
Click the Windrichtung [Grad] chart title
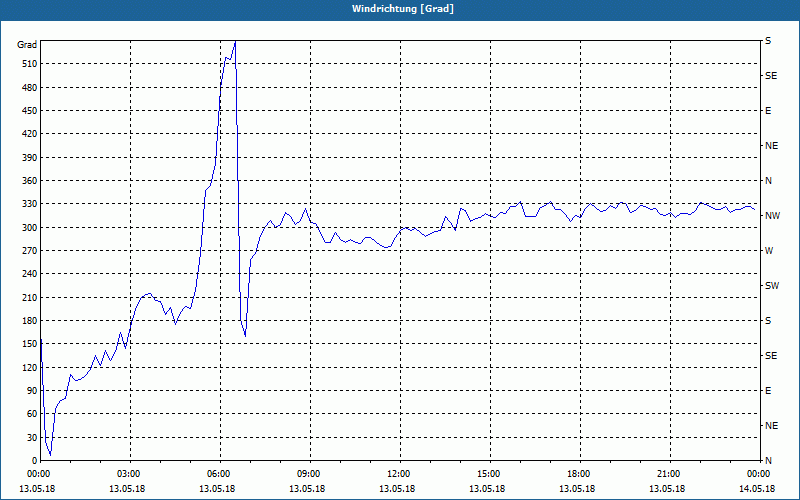pos(403,9)
